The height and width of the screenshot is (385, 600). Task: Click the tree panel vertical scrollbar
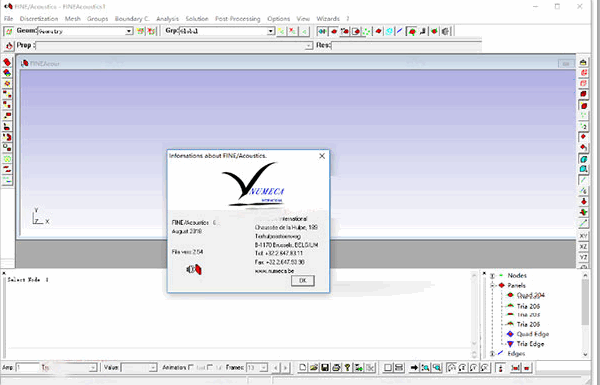pyautogui.click(x=585, y=315)
